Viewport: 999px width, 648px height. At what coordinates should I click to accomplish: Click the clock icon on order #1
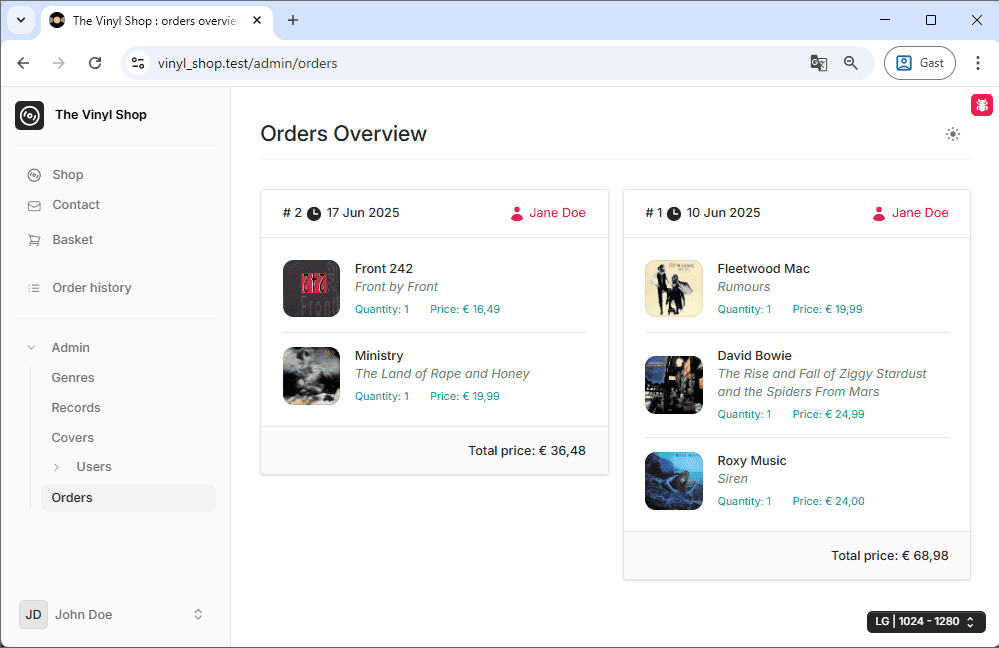(x=674, y=213)
